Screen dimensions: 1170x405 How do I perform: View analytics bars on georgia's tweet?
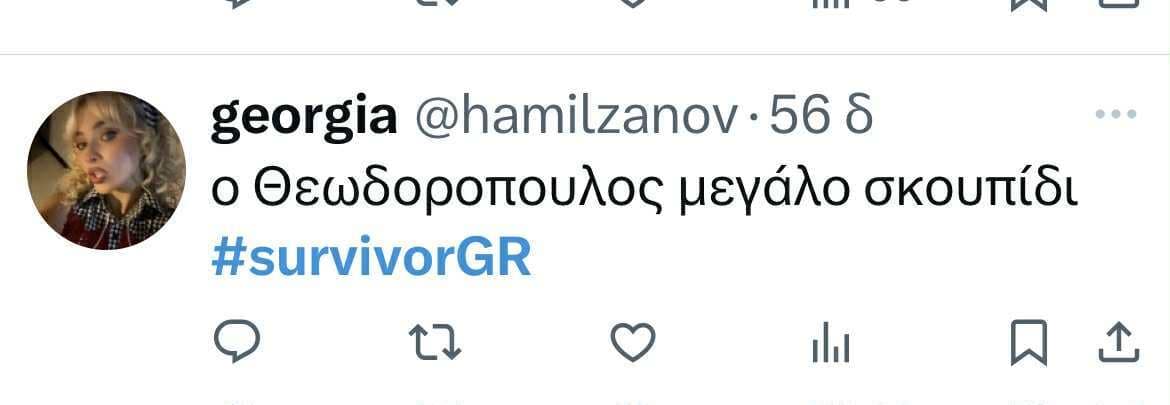(830, 344)
